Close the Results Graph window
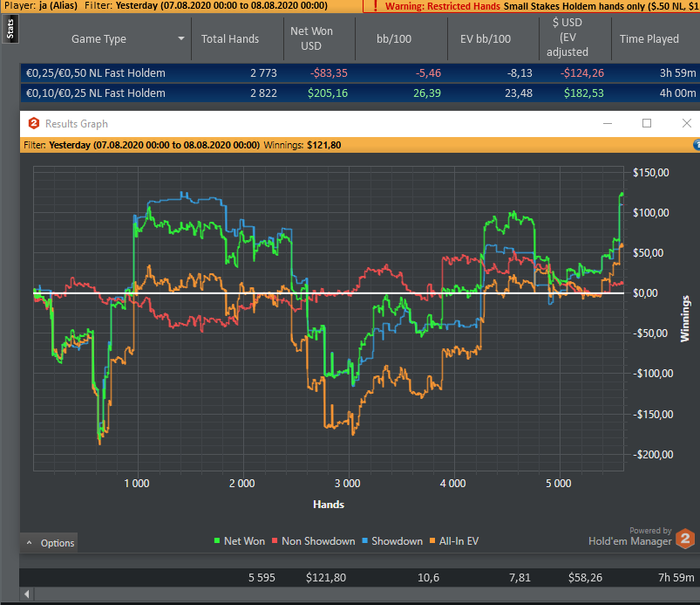This screenshot has width=700, height=605. [x=687, y=123]
